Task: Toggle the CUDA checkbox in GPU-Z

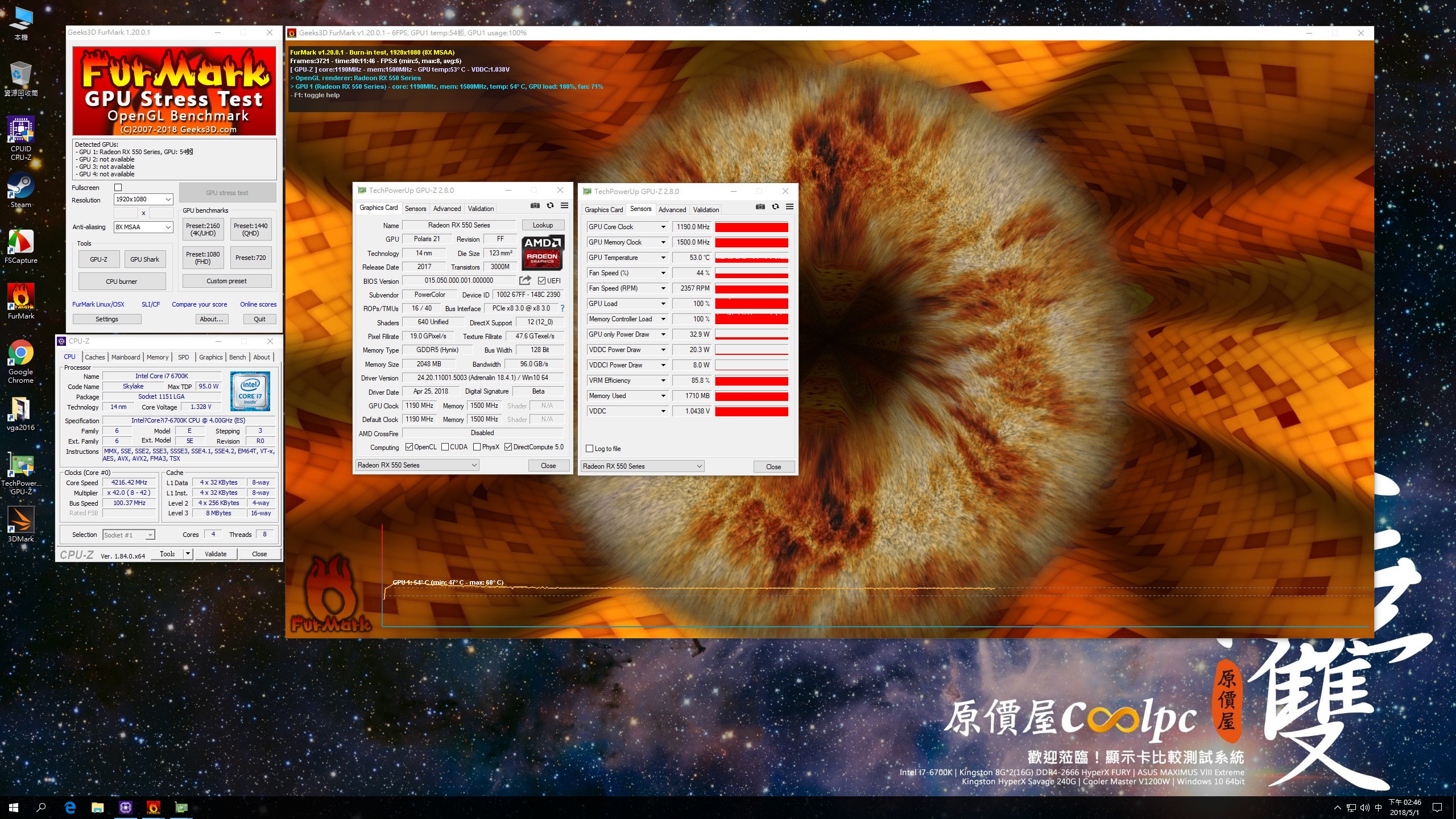Action: coord(445,447)
